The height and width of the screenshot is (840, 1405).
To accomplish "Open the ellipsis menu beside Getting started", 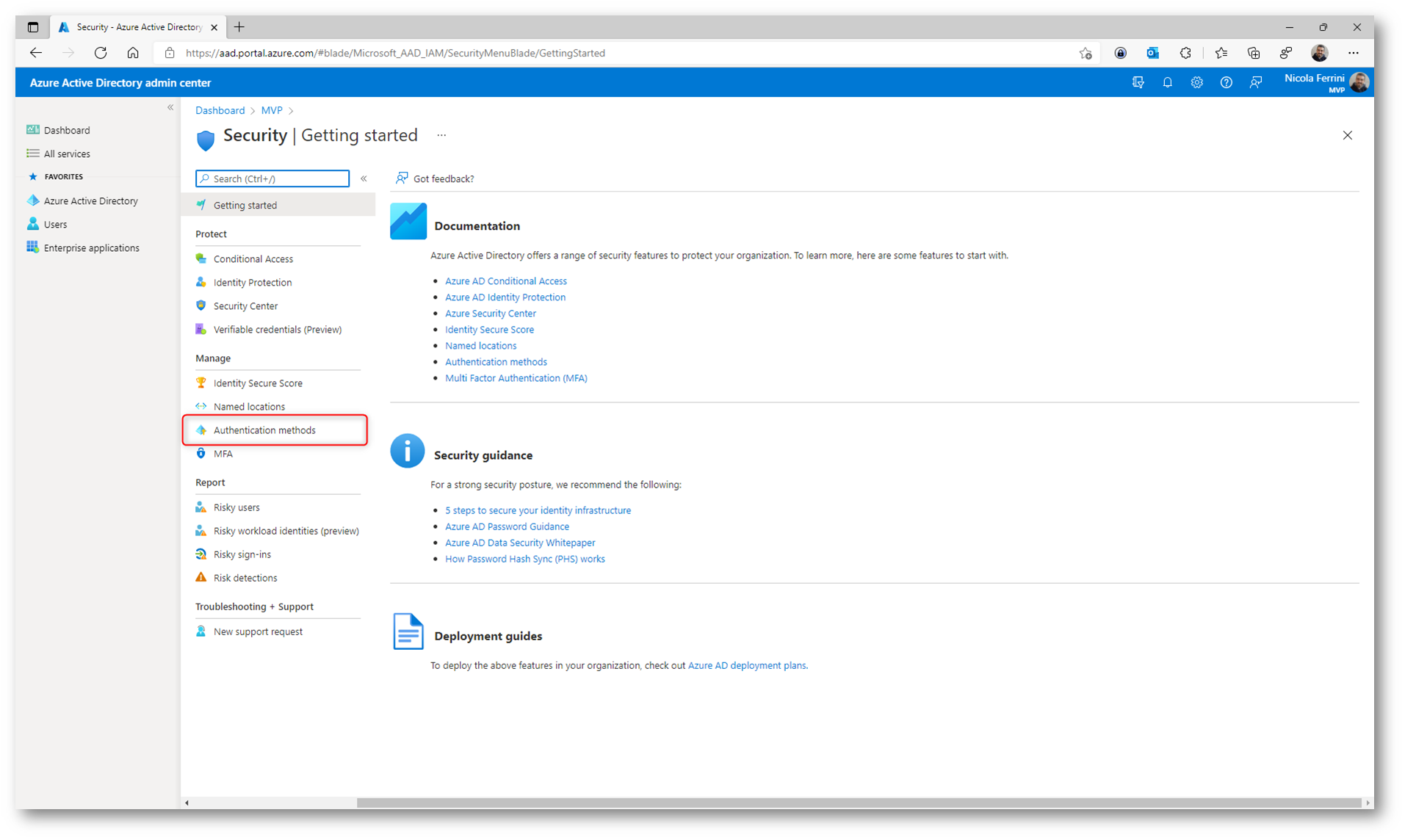I will (x=441, y=135).
